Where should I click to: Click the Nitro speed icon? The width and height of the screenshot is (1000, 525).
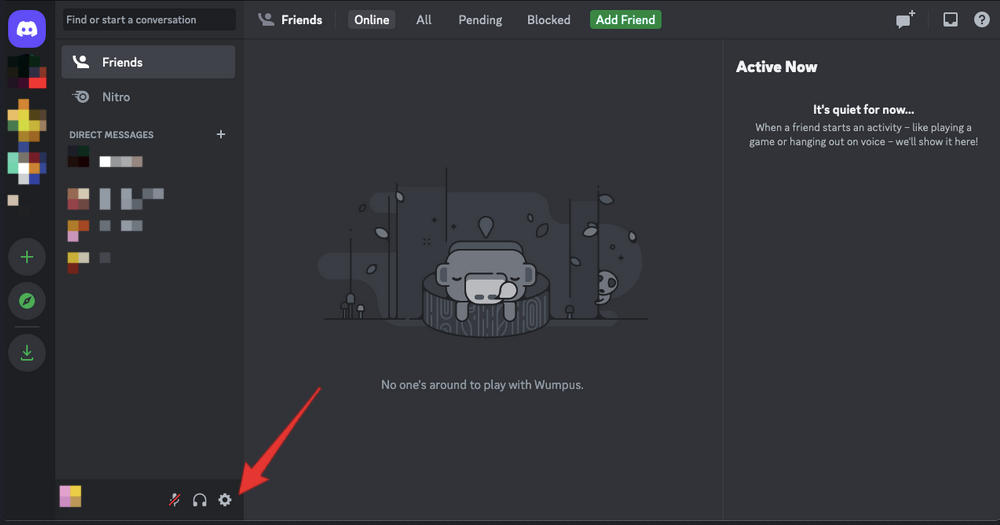click(x=81, y=97)
